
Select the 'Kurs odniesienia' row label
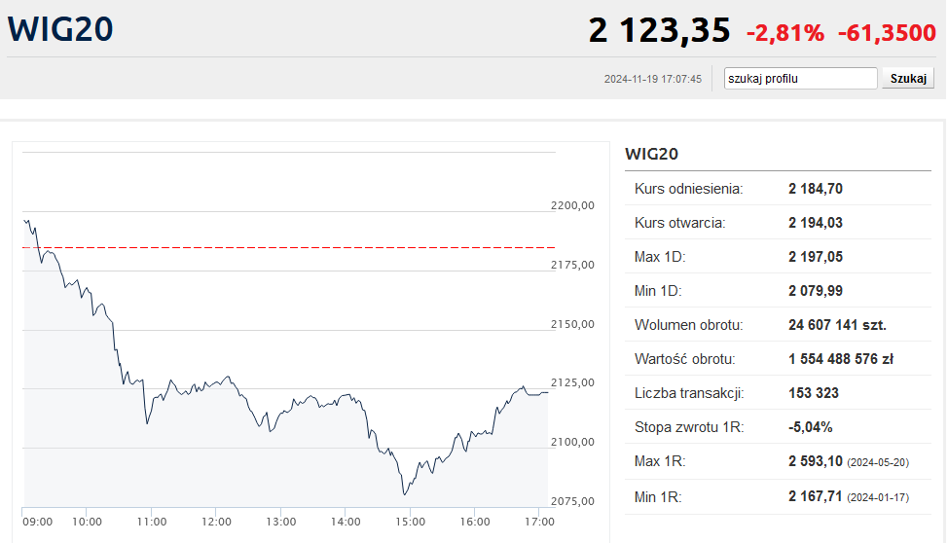tap(689, 188)
